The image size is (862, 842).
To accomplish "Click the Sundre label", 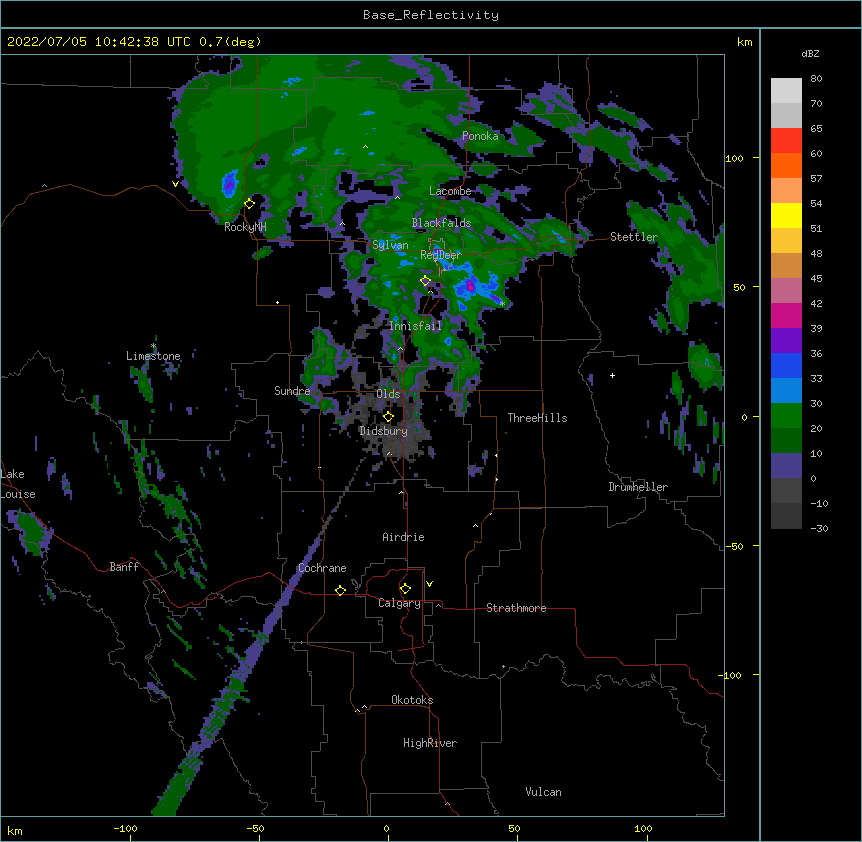I will click(292, 391).
